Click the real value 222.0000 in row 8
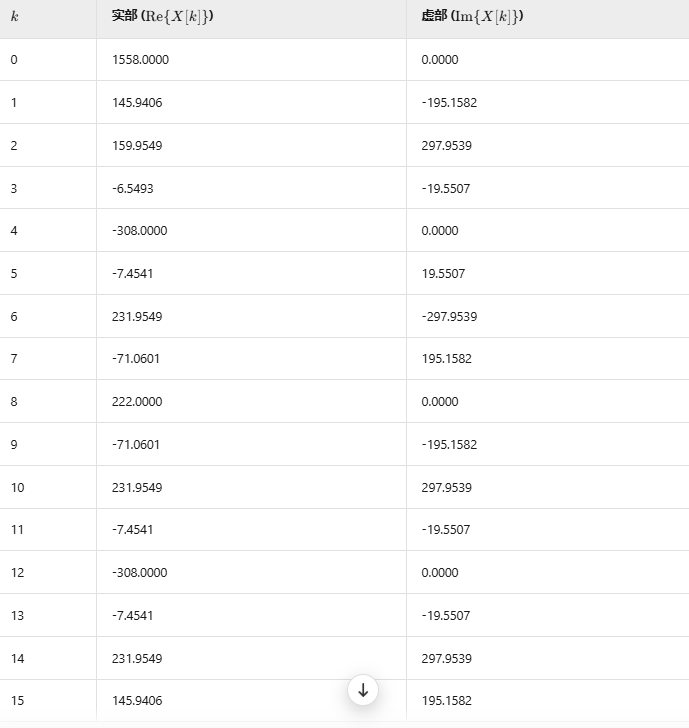The width and height of the screenshot is (689, 728). point(137,402)
